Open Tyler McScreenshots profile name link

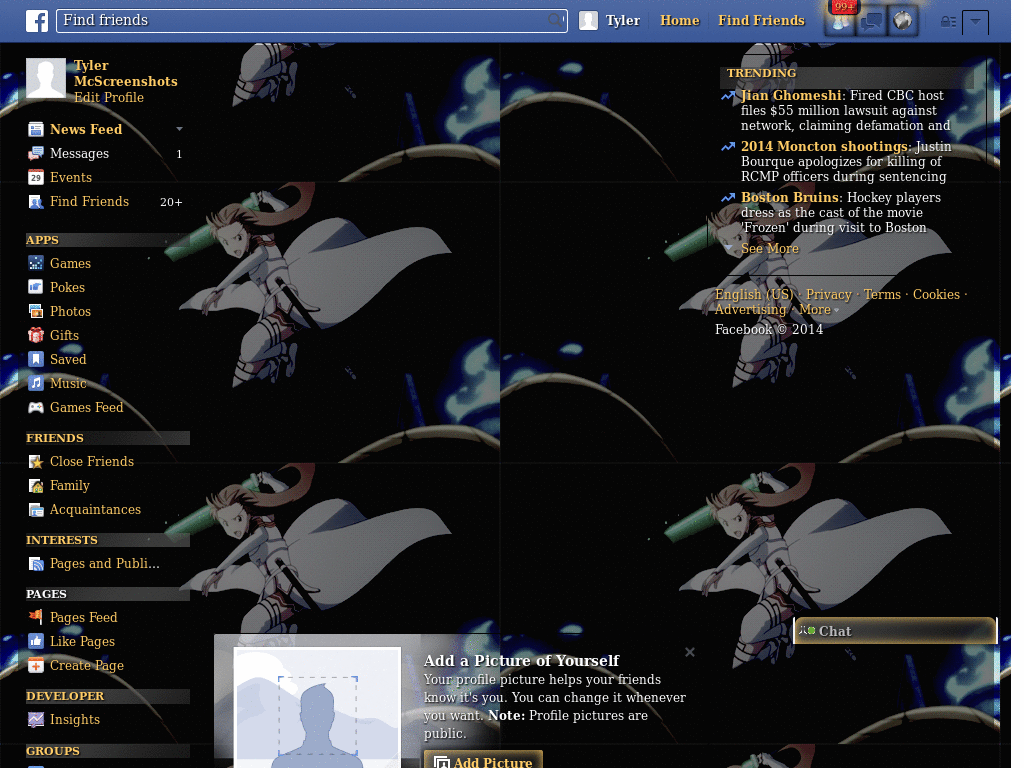(125, 73)
